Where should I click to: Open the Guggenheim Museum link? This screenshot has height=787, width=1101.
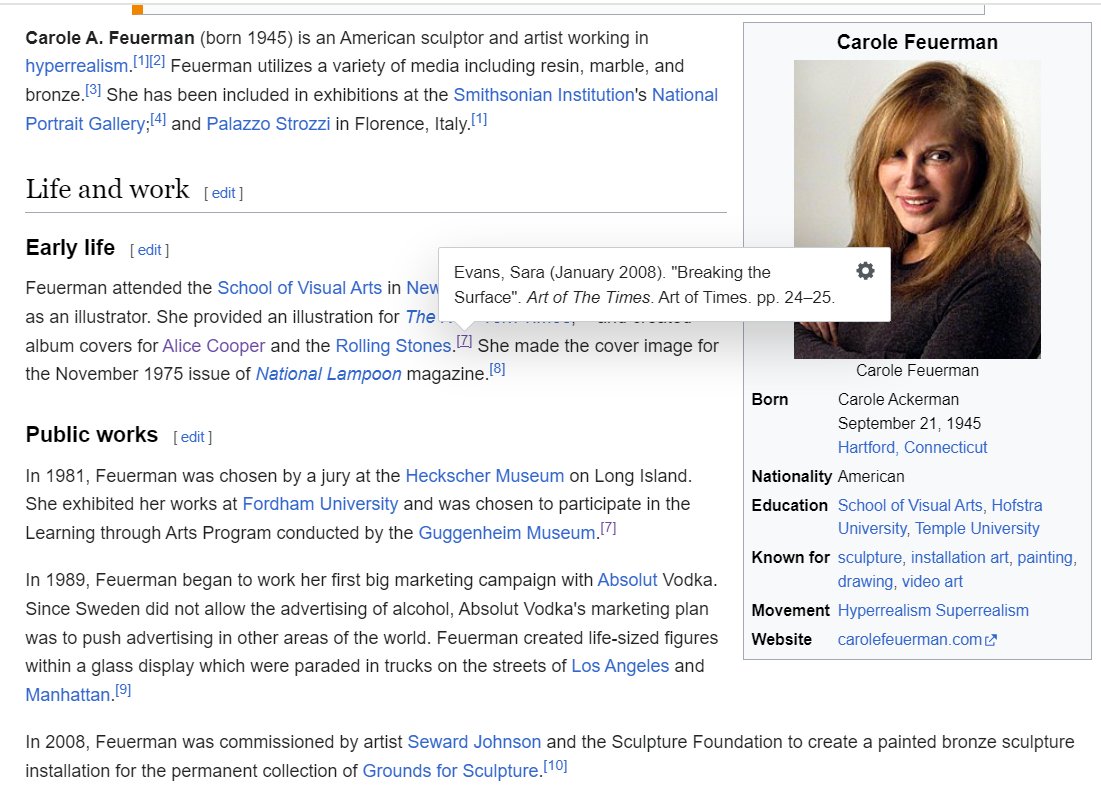[507, 533]
